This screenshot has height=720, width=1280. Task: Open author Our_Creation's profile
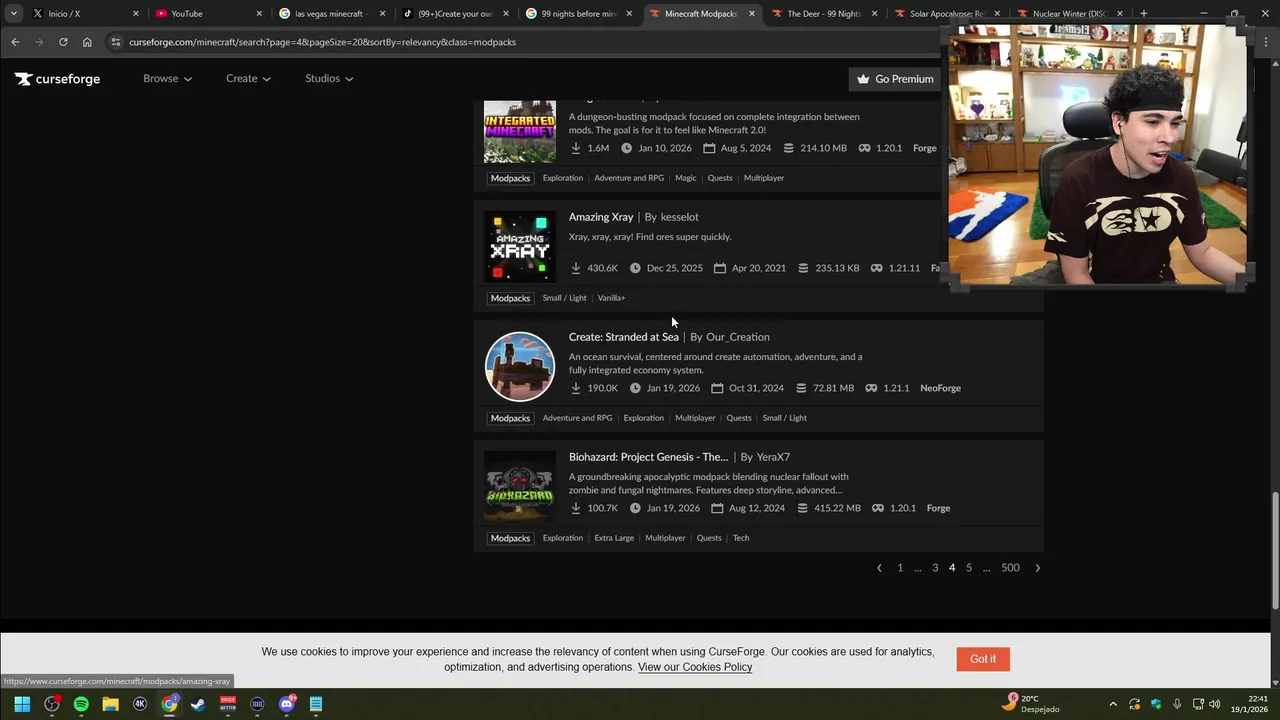[738, 337]
